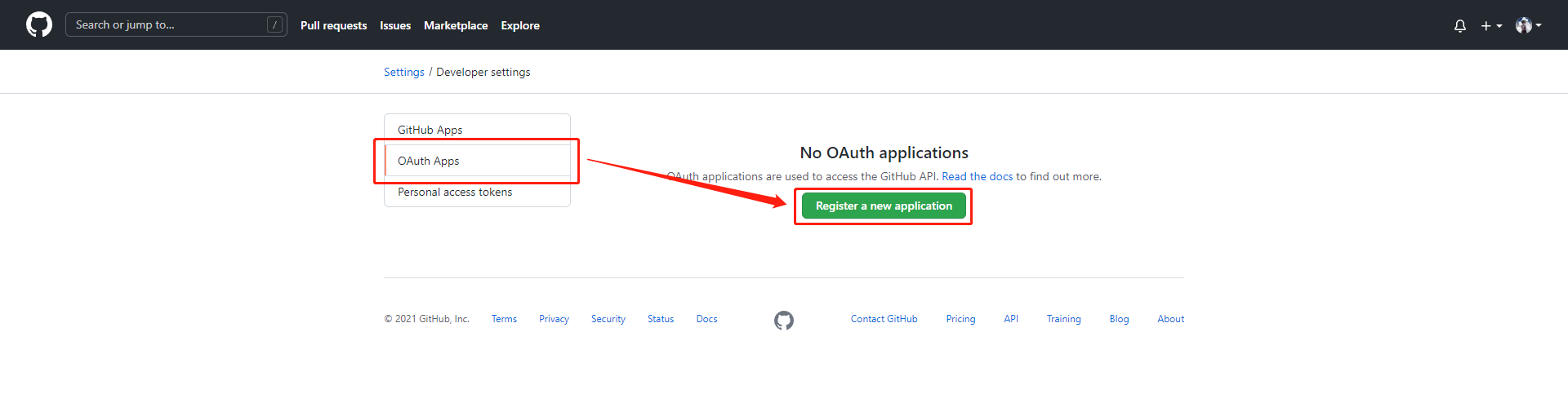Image resolution: width=1568 pixels, height=394 pixels.
Task: Open the GitHub logo home icon
Action: [x=39, y=24]
